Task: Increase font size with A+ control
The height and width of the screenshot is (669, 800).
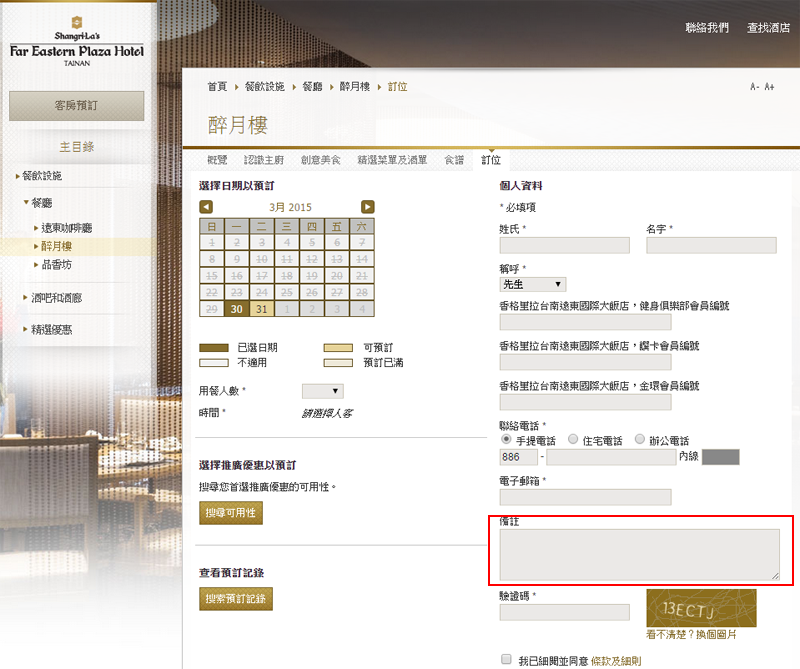Action: pos(770,87)
